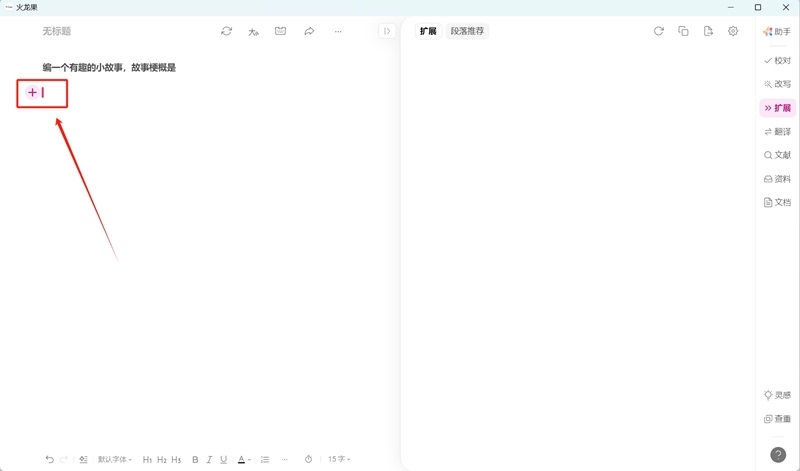Select 校对 in the sidebar
800x471 pixels.
pyautogui.click(x=777, y=61)
